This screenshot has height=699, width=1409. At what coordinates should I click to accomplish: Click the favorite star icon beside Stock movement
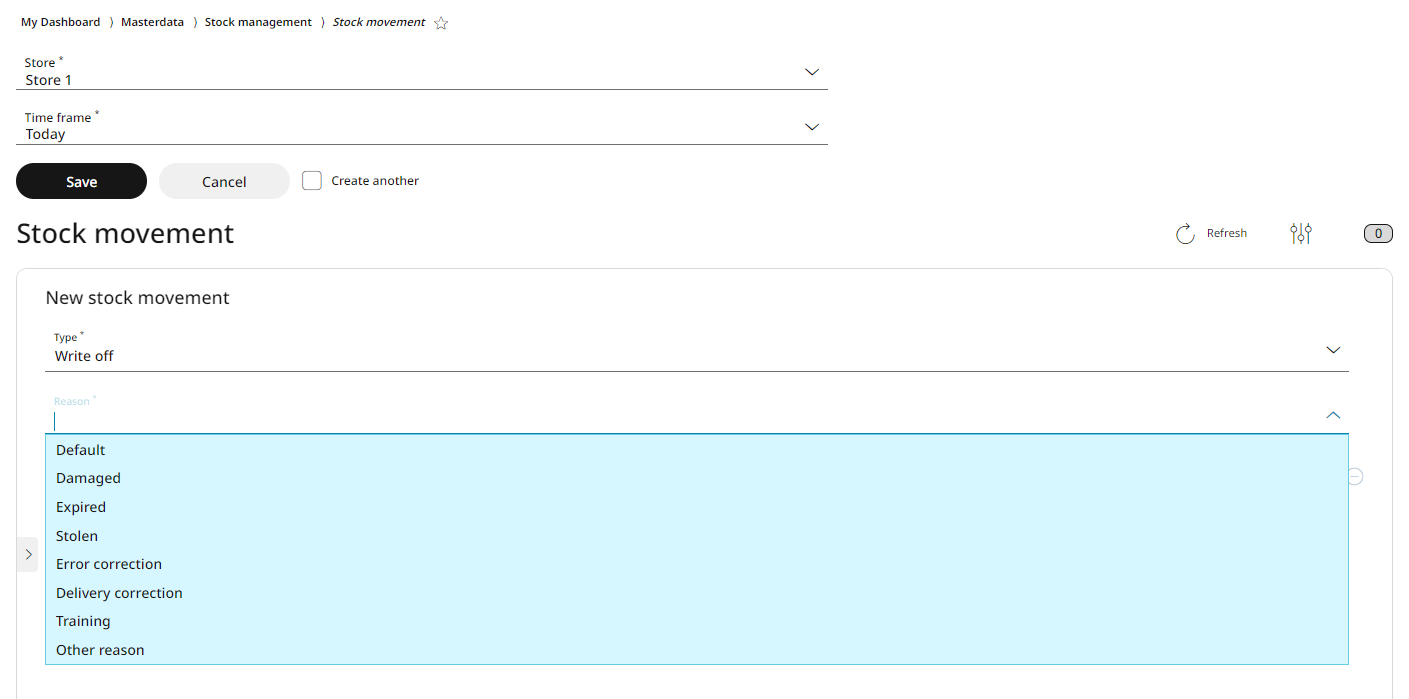click(x=441, y=23)
